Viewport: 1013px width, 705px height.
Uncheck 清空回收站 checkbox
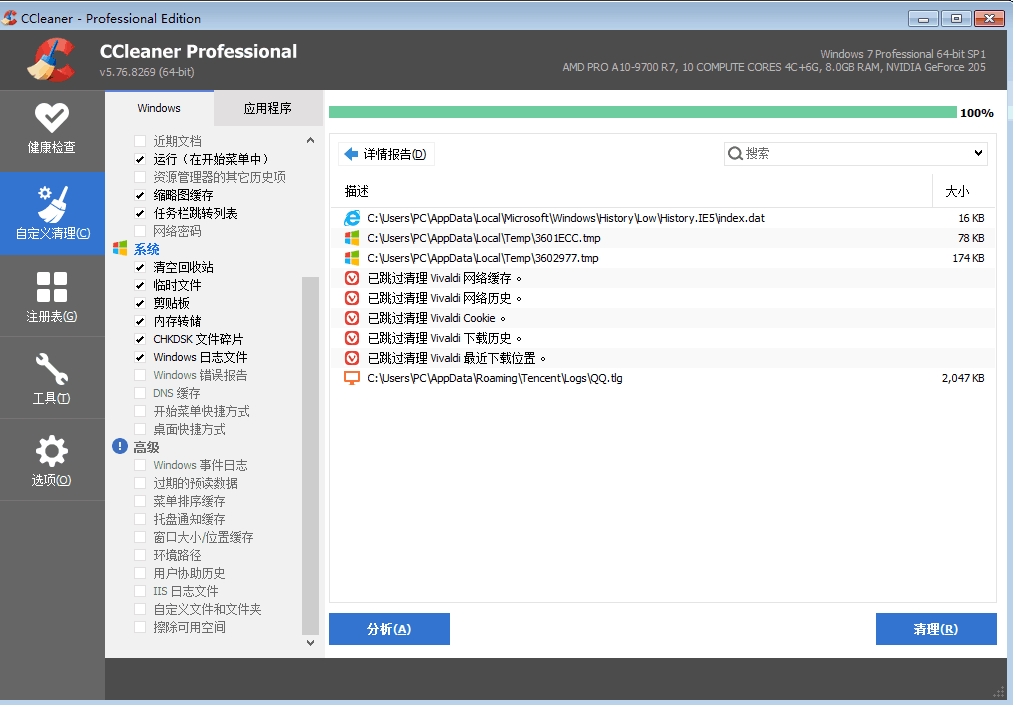click(x=140, y=267)
